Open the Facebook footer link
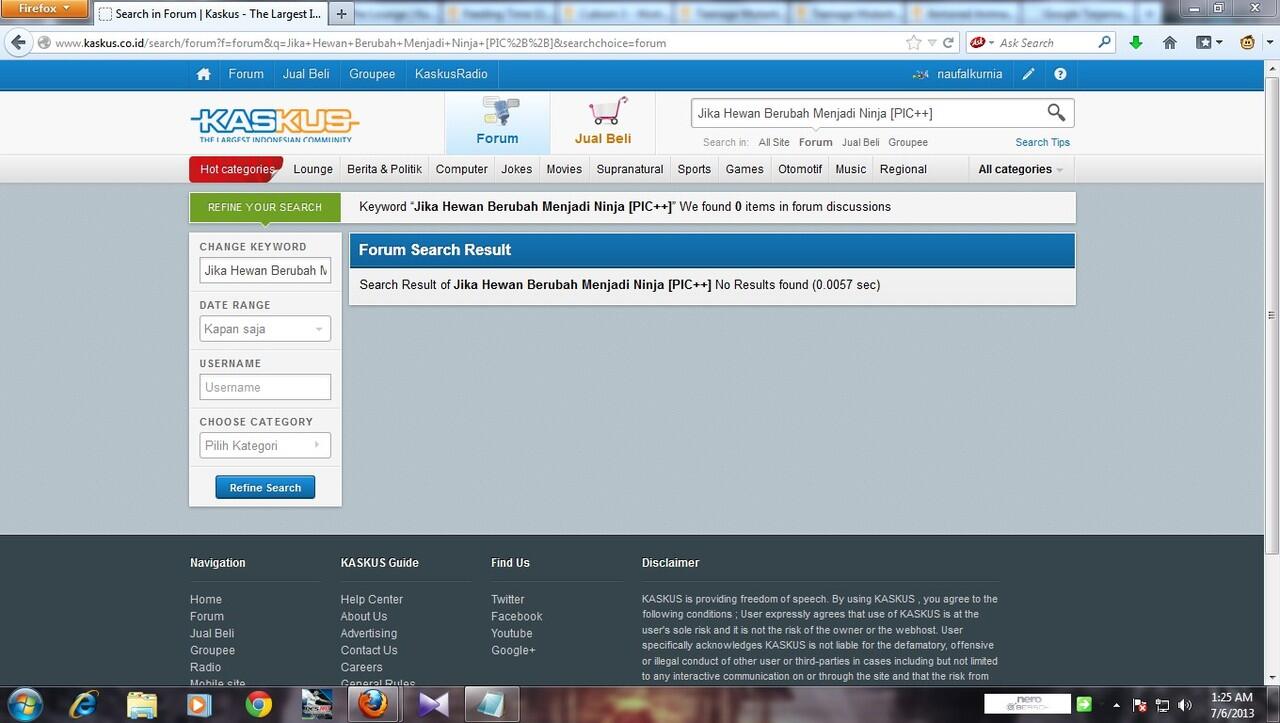 tap(516, 616)
